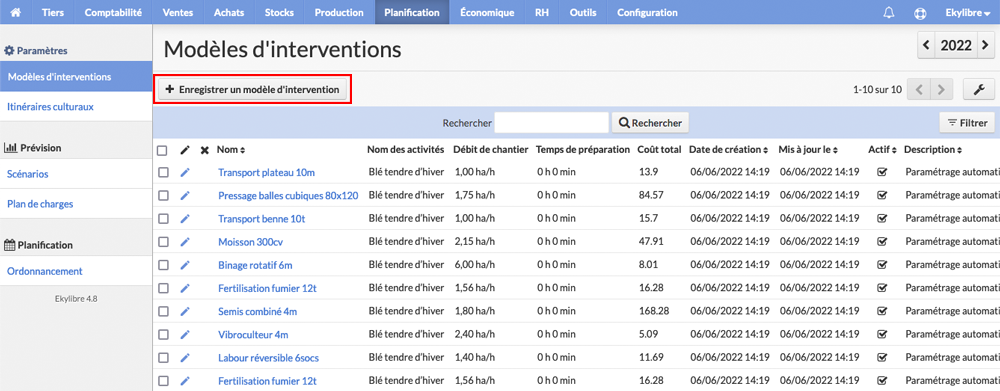
Task: Open the Stocks menu
Action: click(x=279, y=12)
